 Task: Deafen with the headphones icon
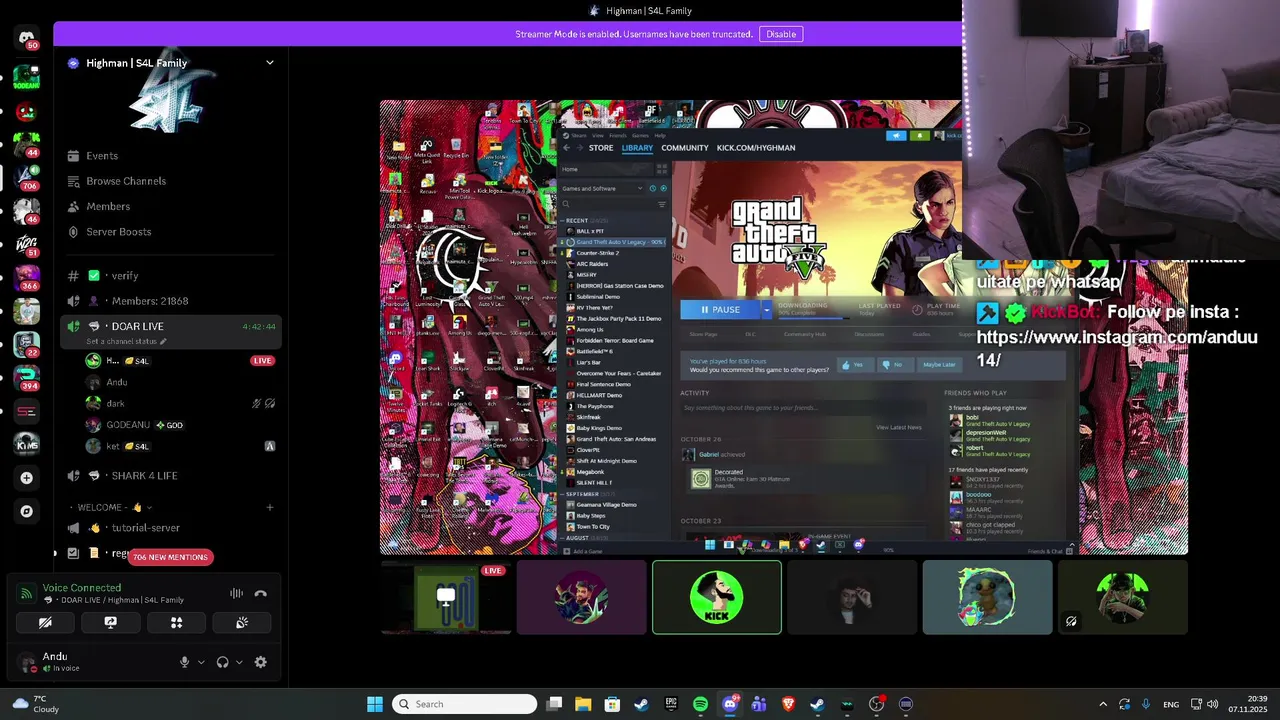222,662
